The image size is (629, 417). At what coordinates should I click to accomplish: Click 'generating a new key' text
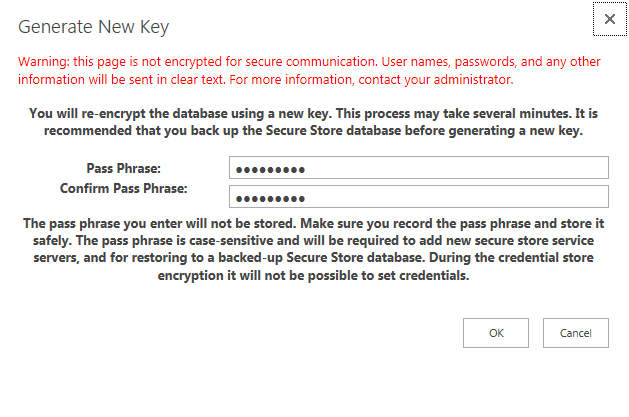pos(515,131)
